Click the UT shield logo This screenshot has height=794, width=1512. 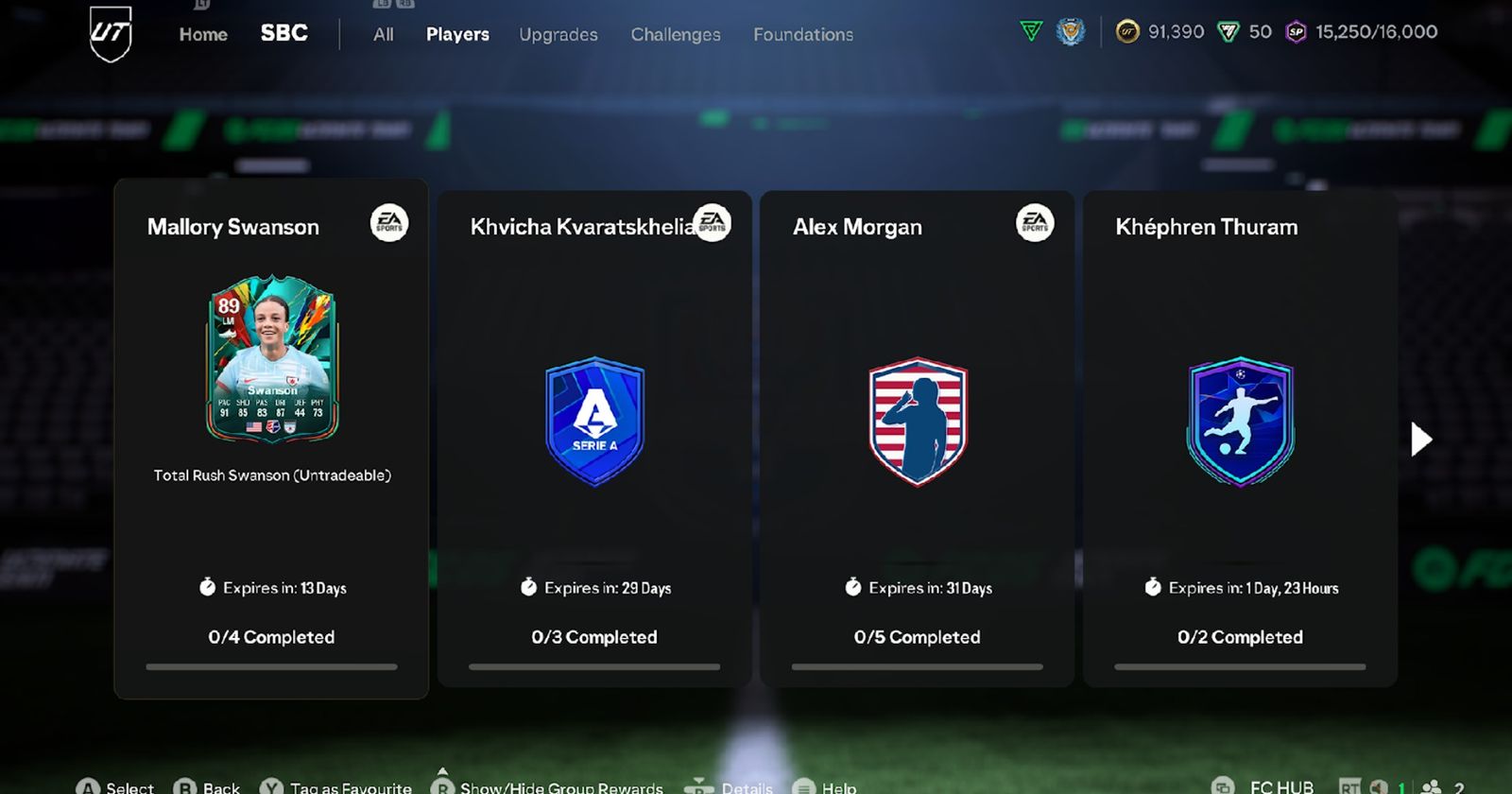click(x=111, y=34)
